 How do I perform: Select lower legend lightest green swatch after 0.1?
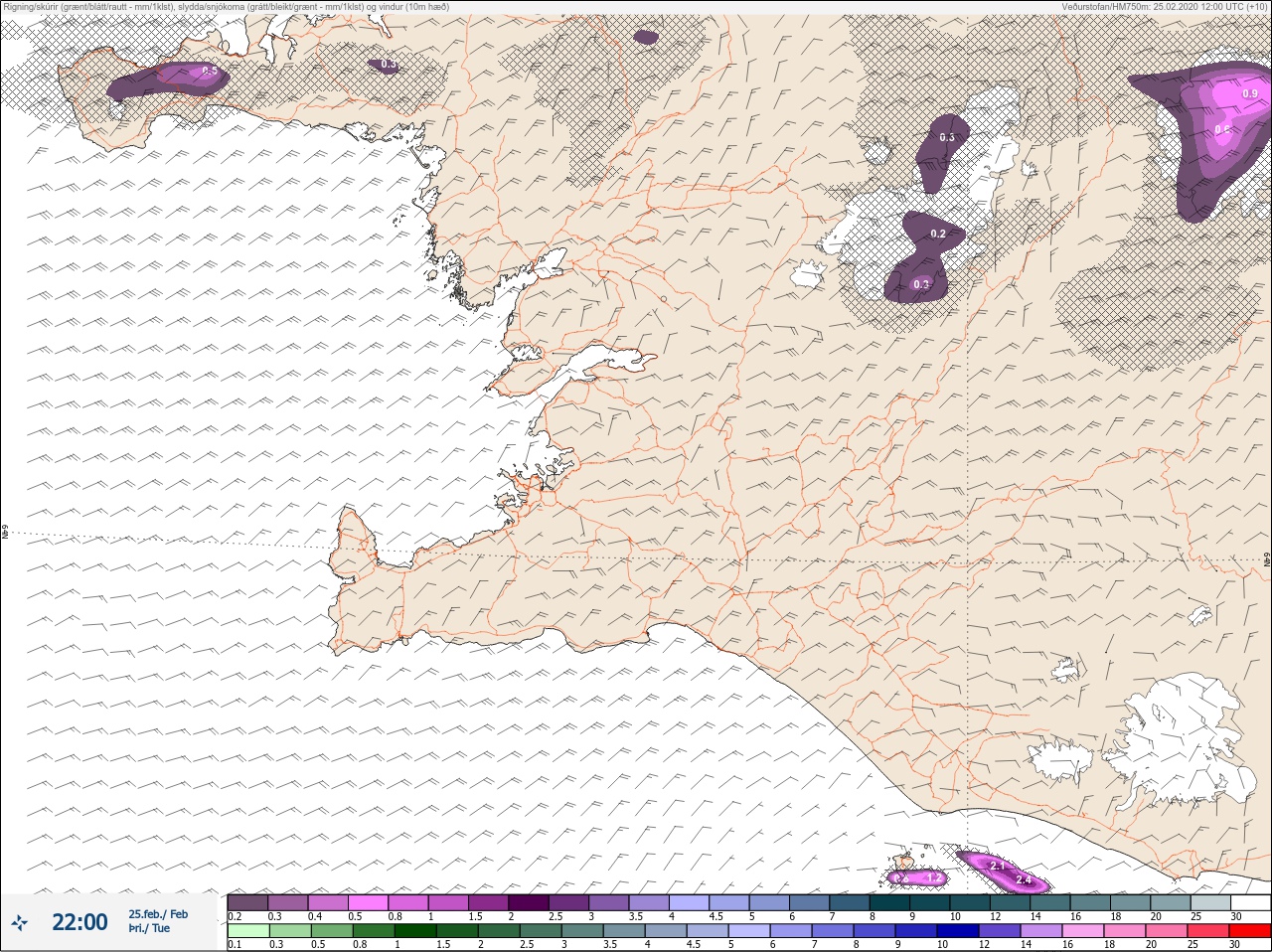(247, 932)
